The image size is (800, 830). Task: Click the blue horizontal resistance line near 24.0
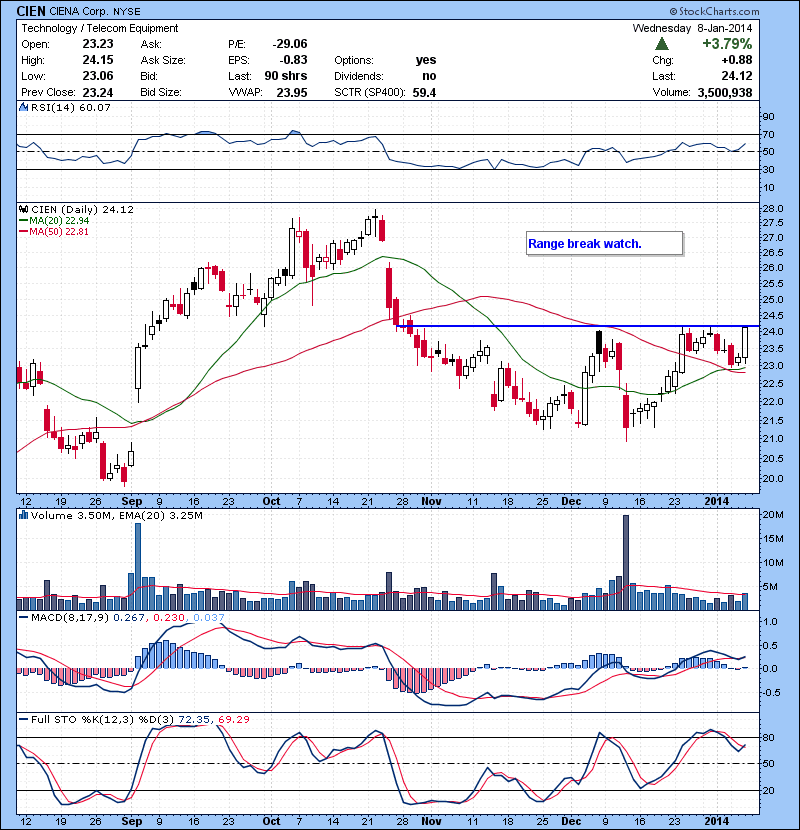pyautogui.click(x=577, y=326)
